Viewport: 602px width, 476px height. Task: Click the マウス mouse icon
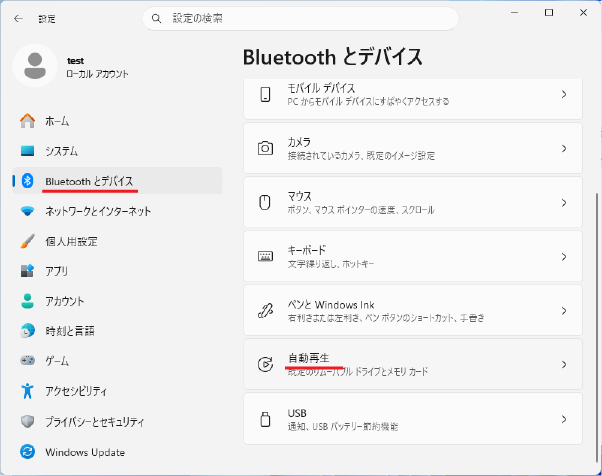(265, 202)
